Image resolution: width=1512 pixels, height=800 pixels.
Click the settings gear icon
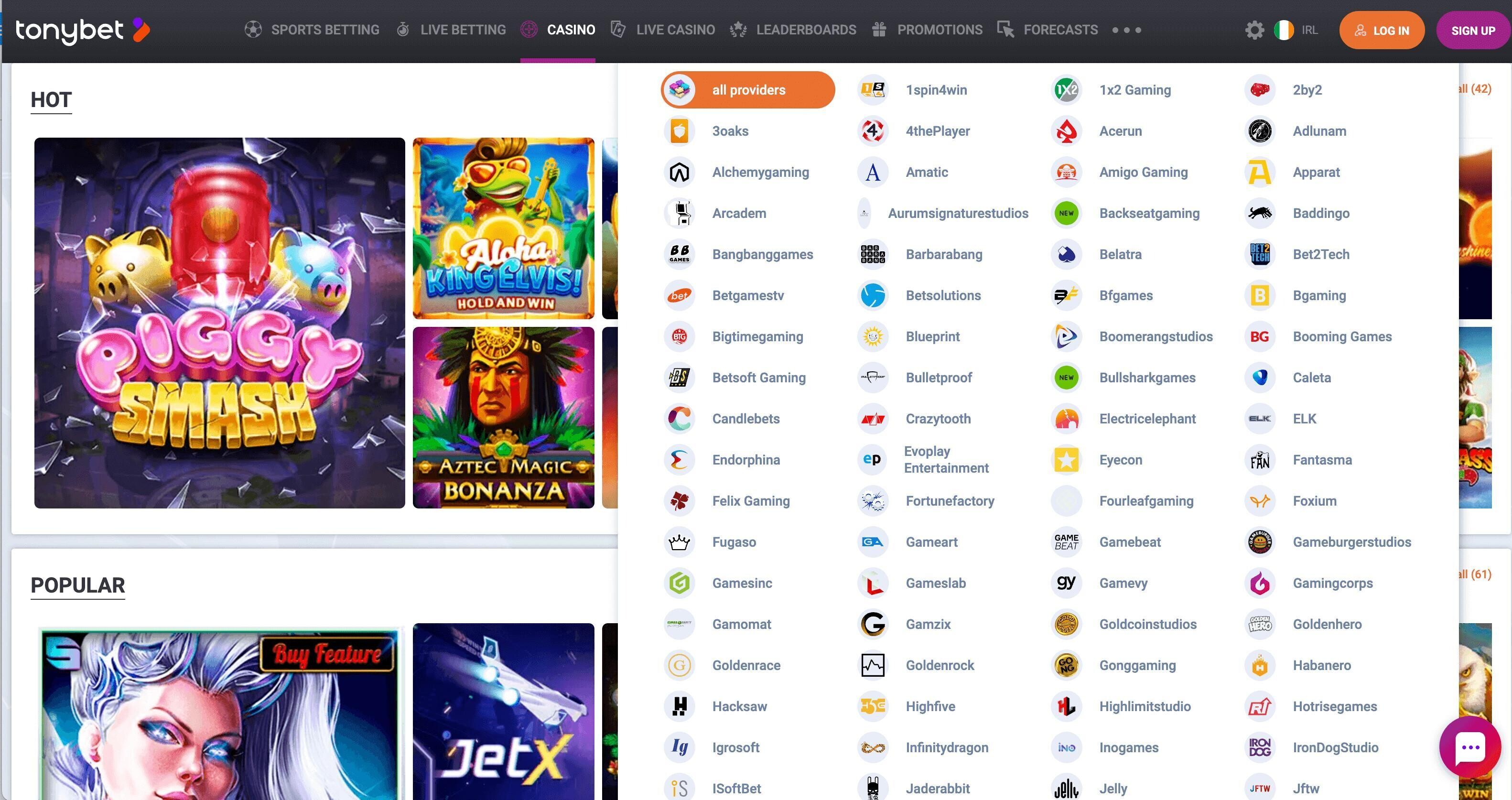coord(1254,30)
